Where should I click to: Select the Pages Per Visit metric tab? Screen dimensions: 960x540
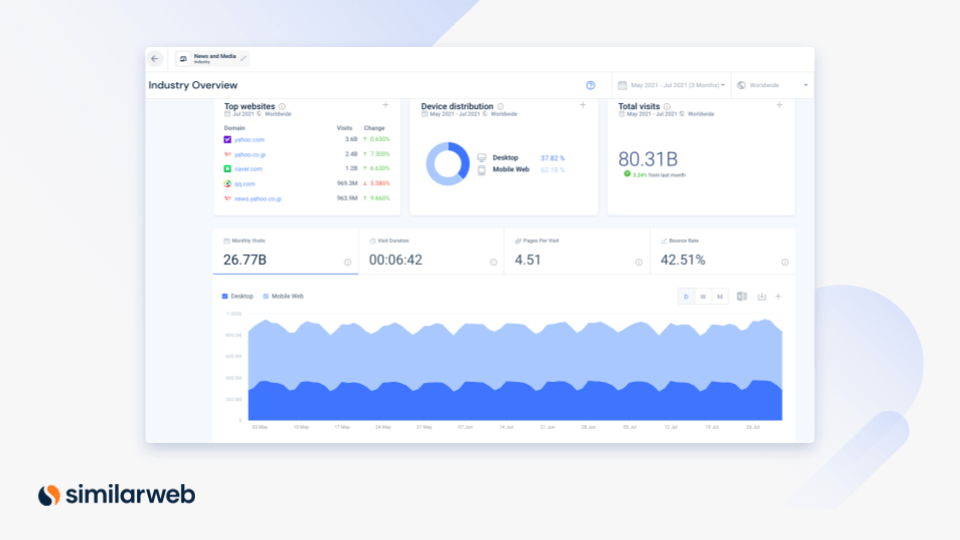[577, 252]
